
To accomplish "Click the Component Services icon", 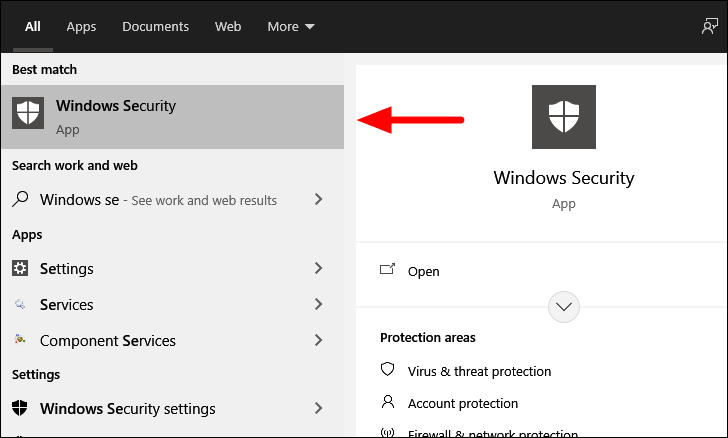I will click(x=20, y=340).
